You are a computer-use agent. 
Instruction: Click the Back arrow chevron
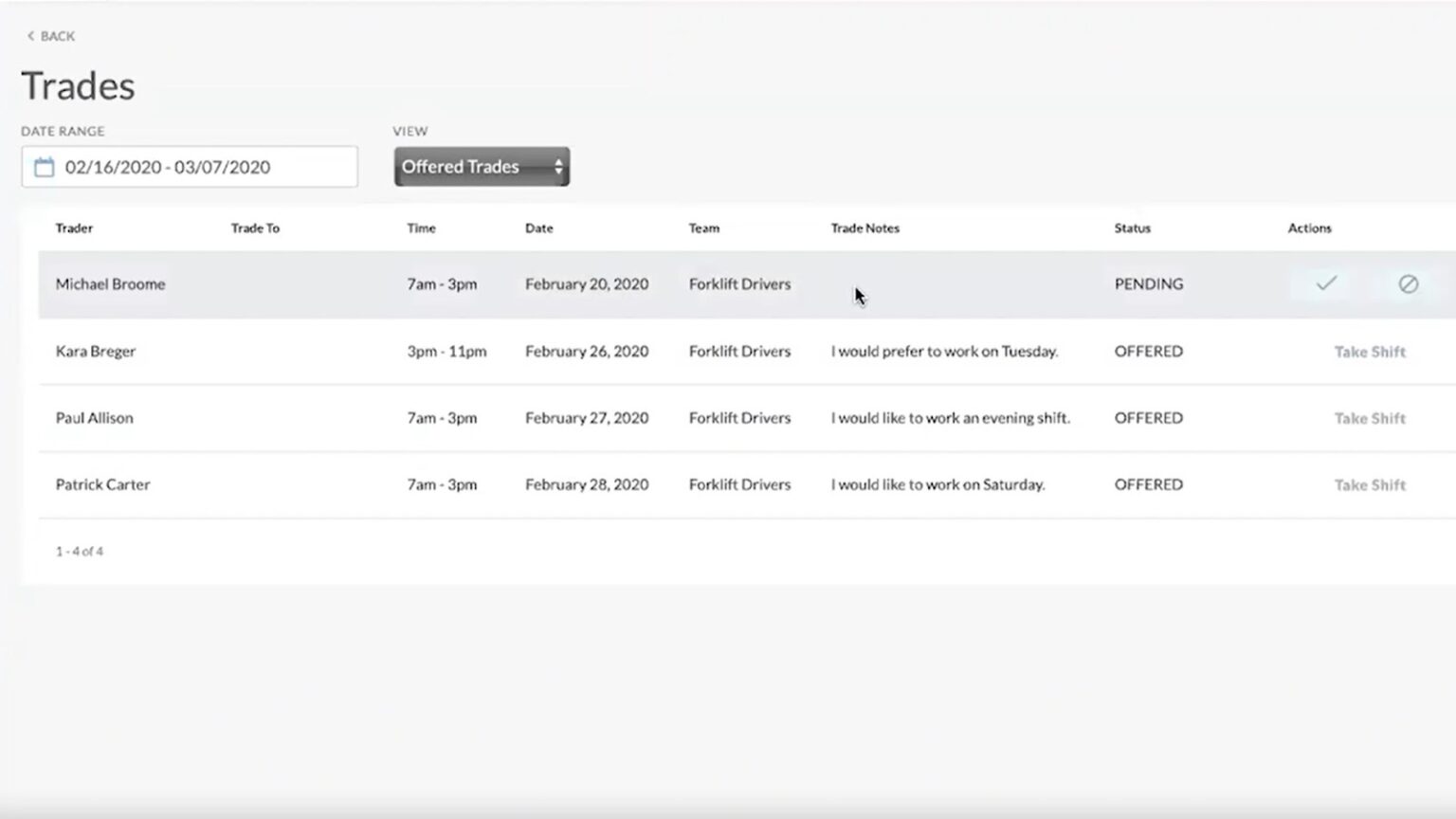coord(30,36)
